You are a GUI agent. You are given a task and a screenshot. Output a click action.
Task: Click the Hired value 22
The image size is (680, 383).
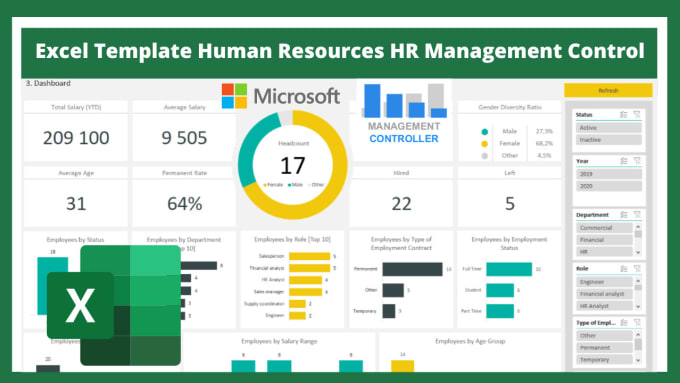[x=401, y=204]
